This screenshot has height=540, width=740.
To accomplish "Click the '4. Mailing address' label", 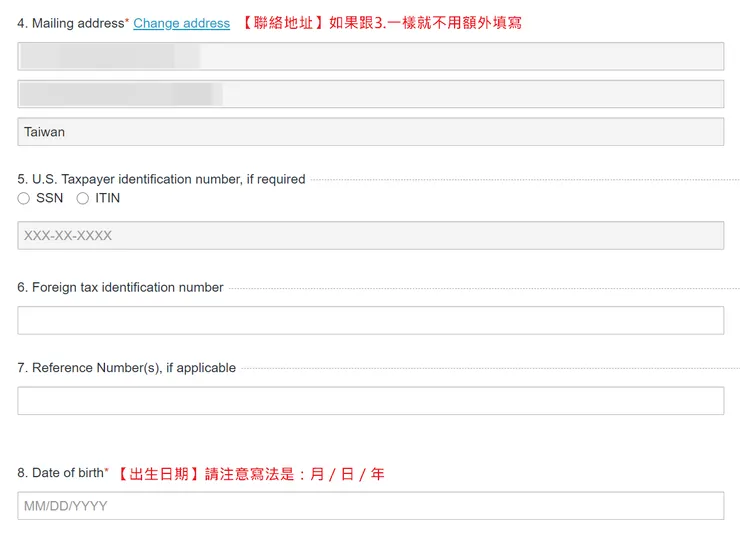I will tap(73, 23).
